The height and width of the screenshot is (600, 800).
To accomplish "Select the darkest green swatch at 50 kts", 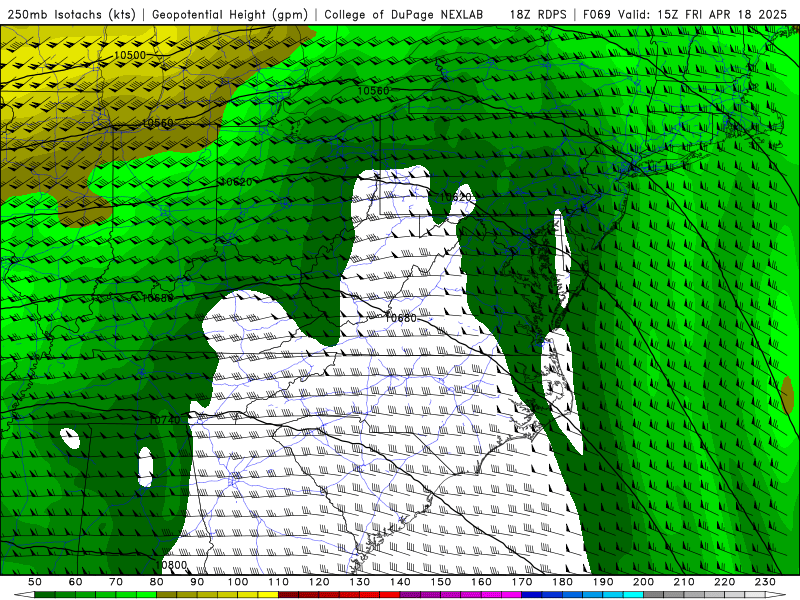I will tap(44, 595).
